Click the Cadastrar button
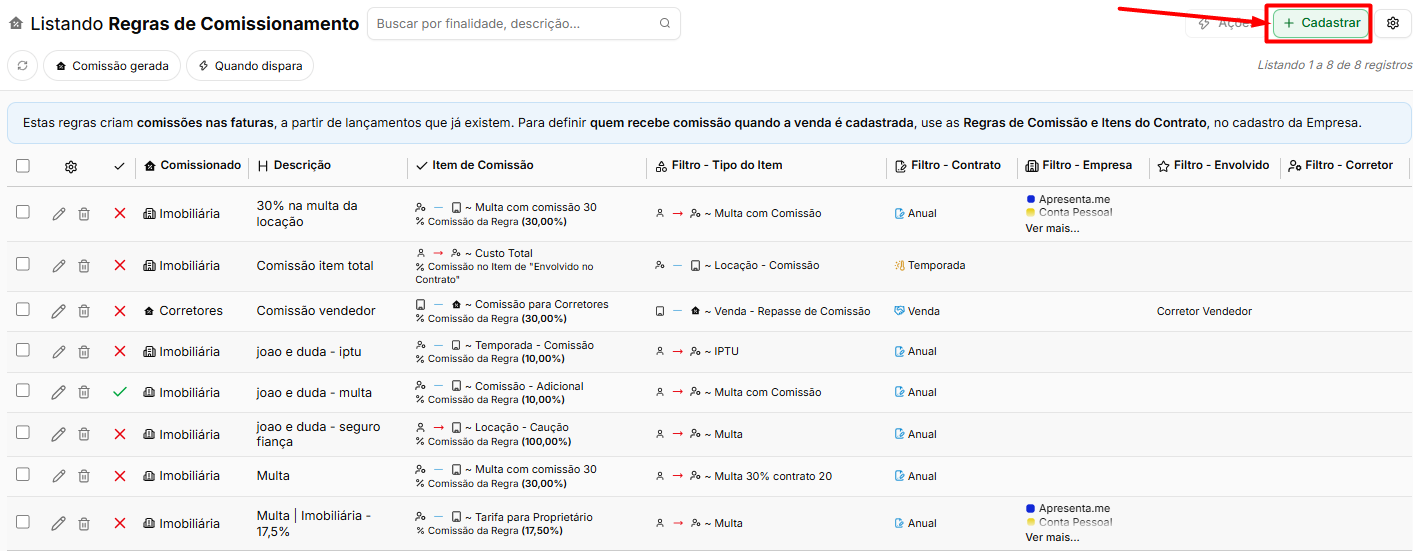 click(1320, 23)
